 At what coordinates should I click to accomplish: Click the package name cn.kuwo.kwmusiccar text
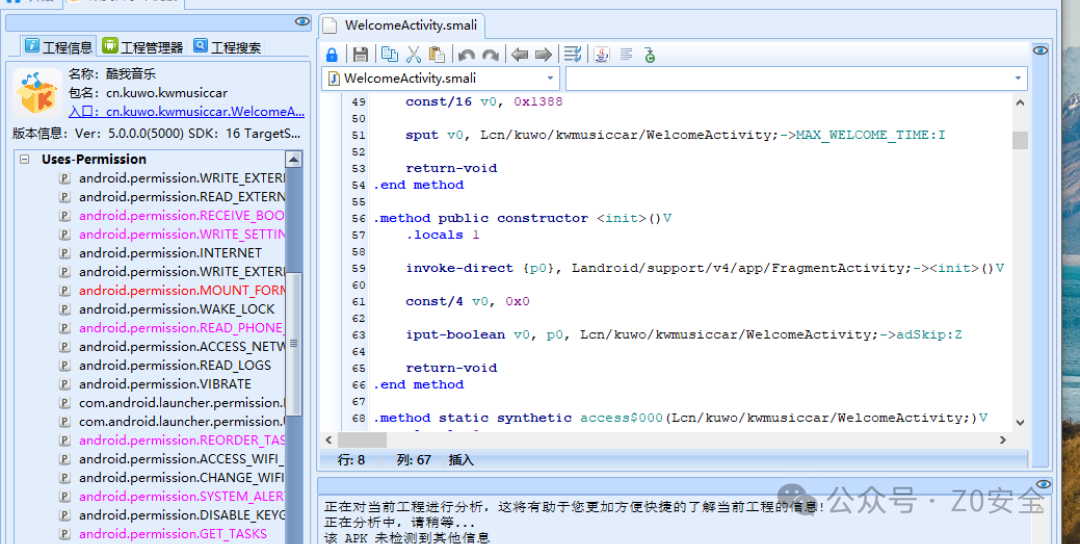pyautogui.click(x=167, y=93)
